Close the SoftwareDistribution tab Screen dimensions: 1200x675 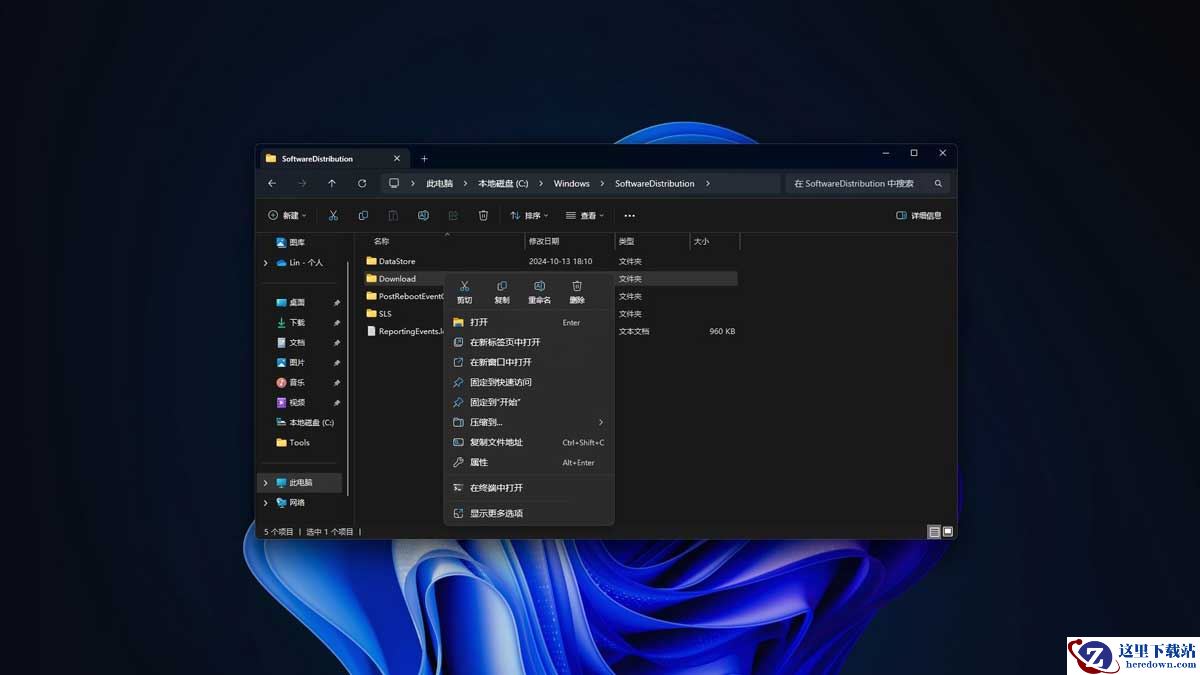pos(397,159)
